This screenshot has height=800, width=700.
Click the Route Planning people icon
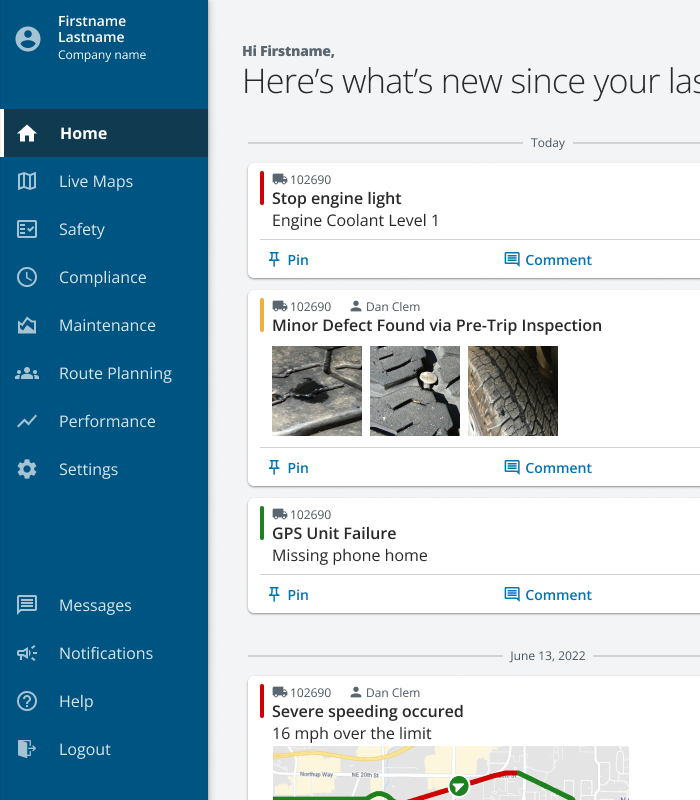[x=27, y=373]
